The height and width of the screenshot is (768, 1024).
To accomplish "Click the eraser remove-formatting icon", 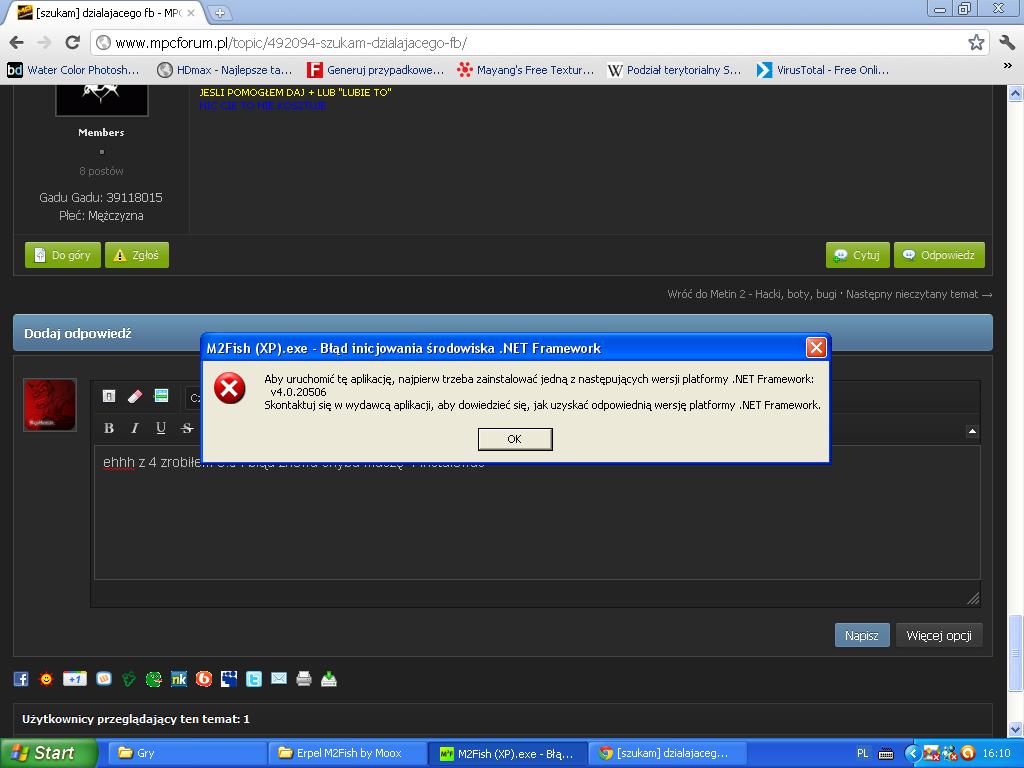I will click(135, 396).
